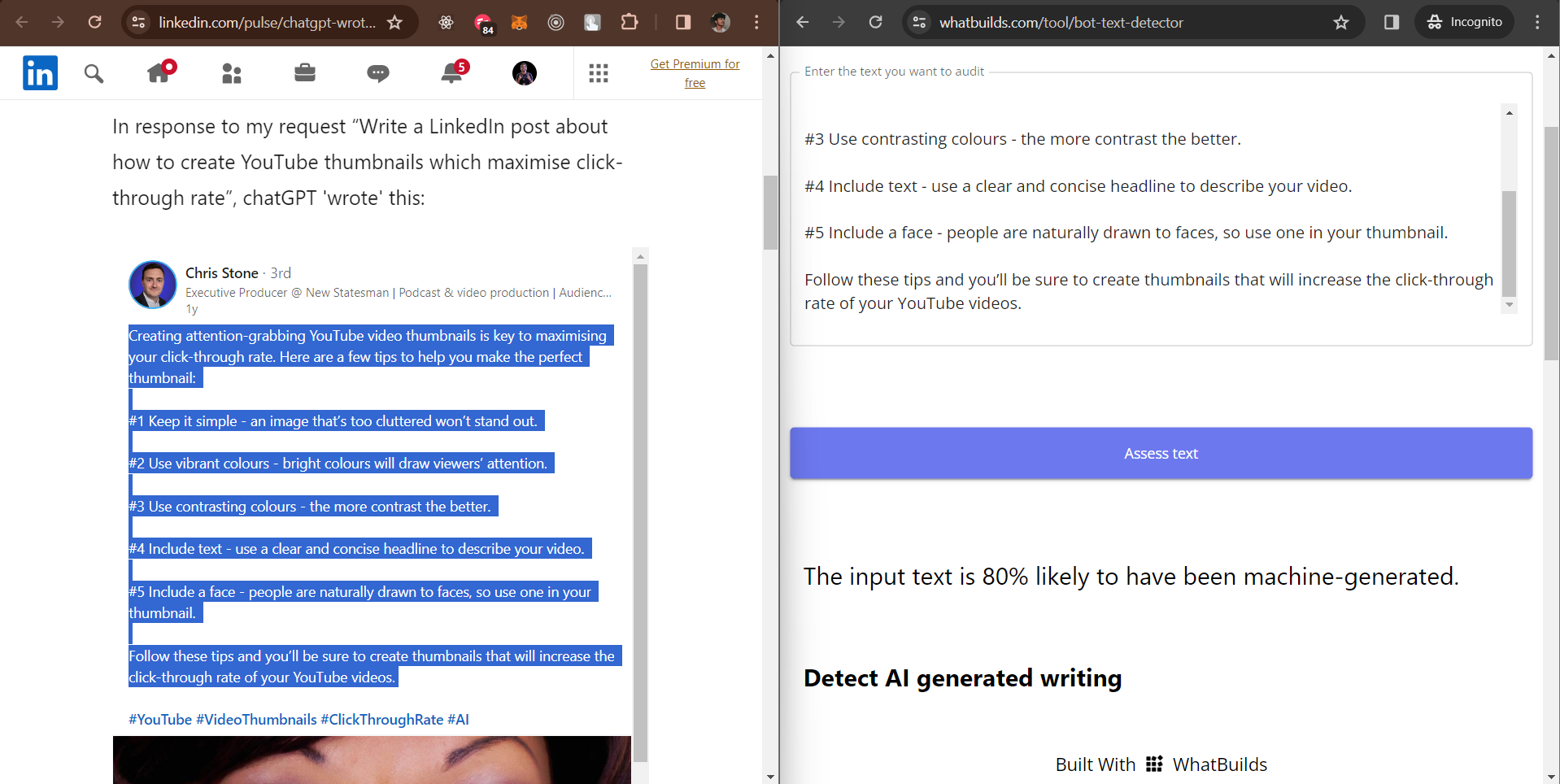Open Chrome three-dot menu in left window

tap(756, 22)
